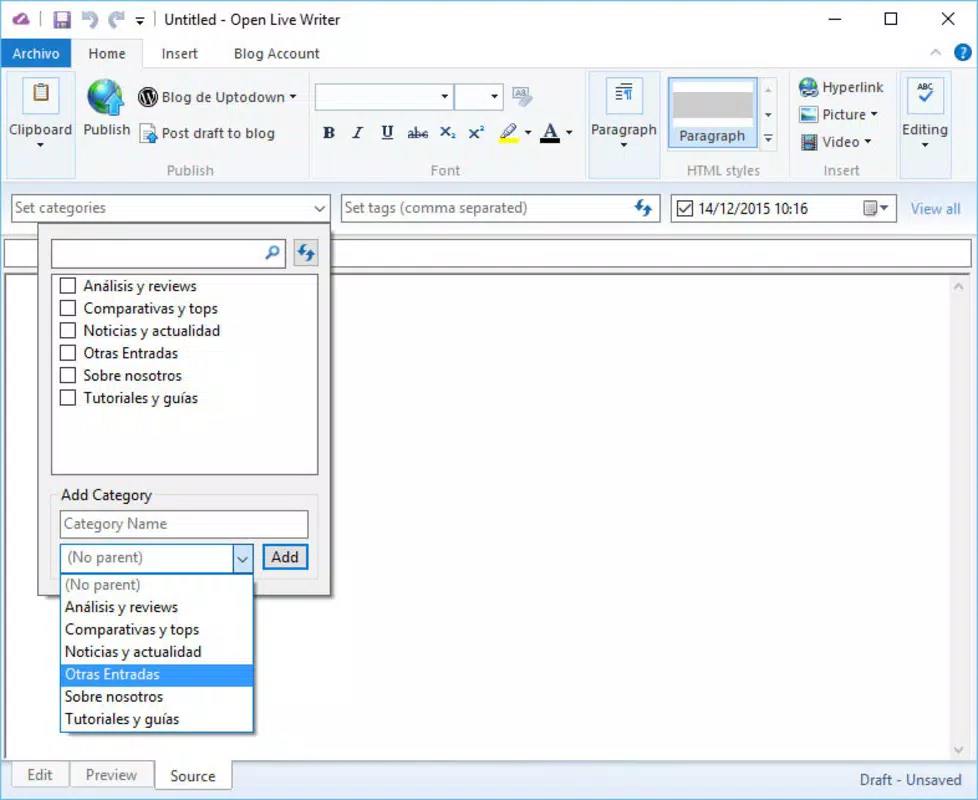
Task: Open the Paragraph alignment group icon
Action: (x=624, y=95)
